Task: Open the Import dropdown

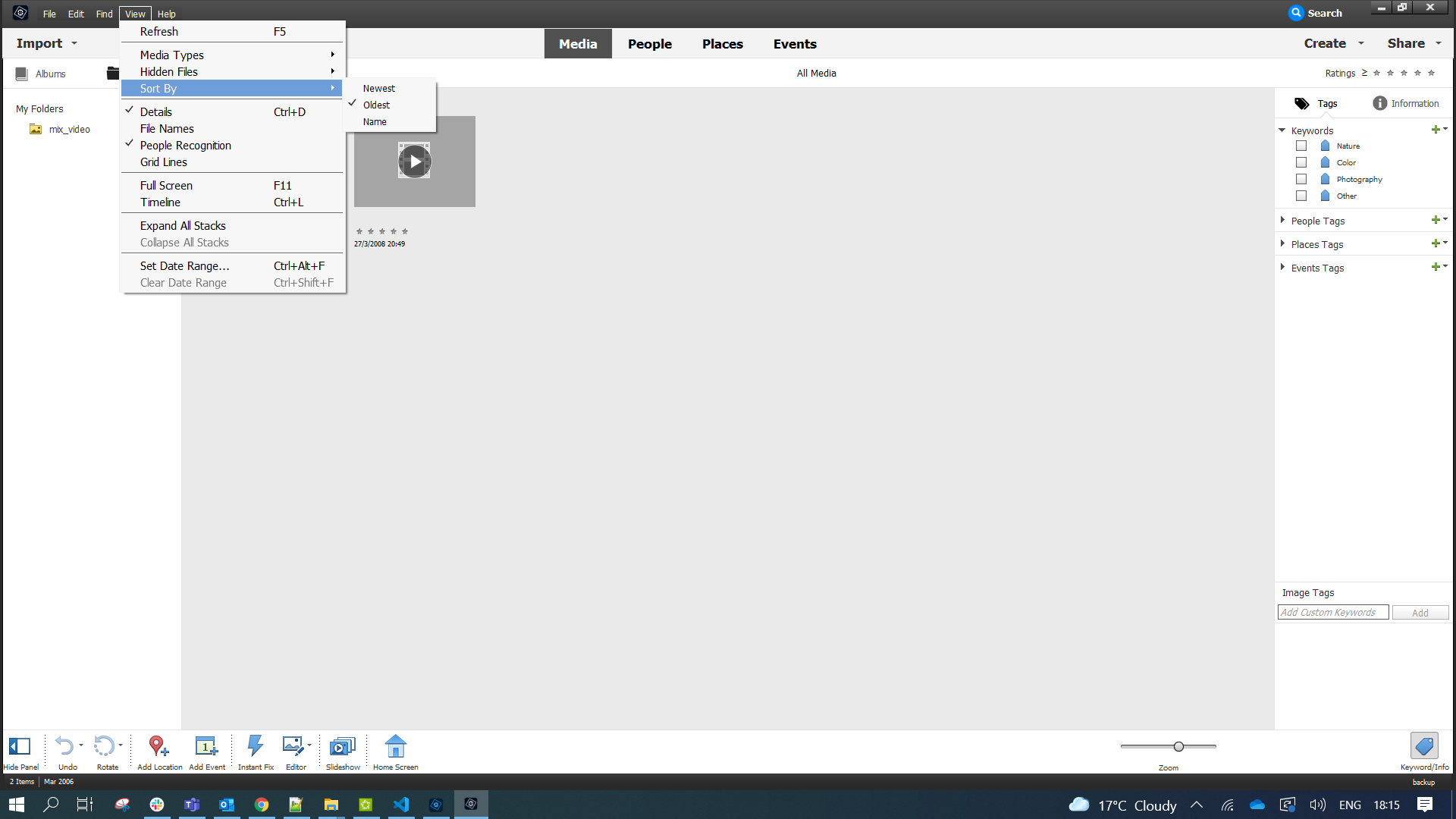Action: 47,43
